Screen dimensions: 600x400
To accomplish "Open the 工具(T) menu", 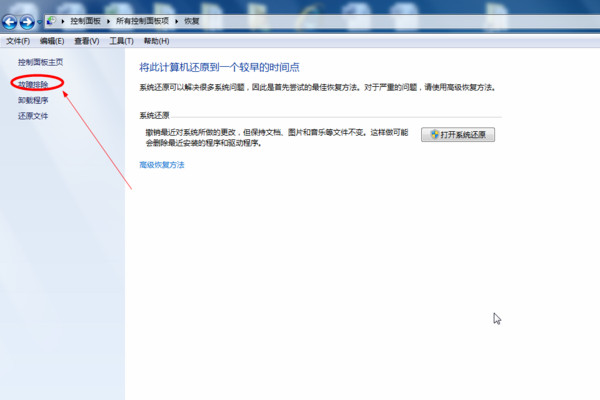I will tap(121, 41).
